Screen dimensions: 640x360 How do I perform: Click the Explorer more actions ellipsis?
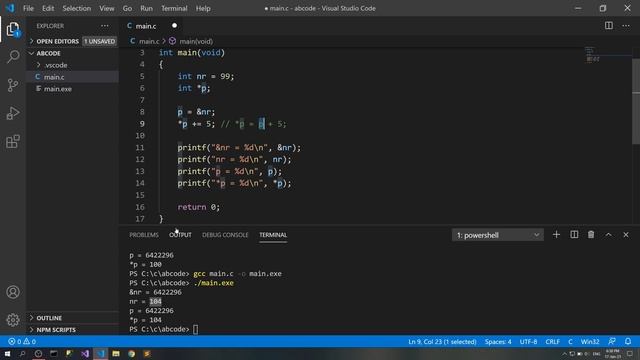105,26
